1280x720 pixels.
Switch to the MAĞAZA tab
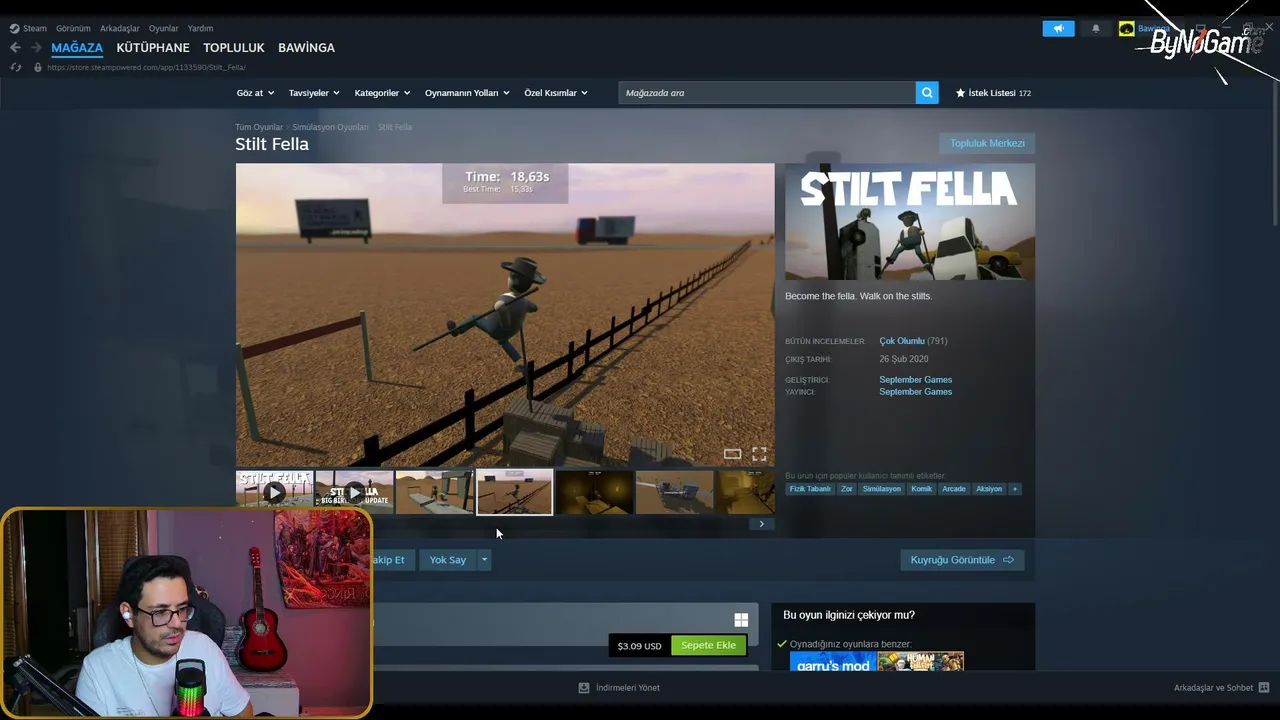click(x=77, y=48)
